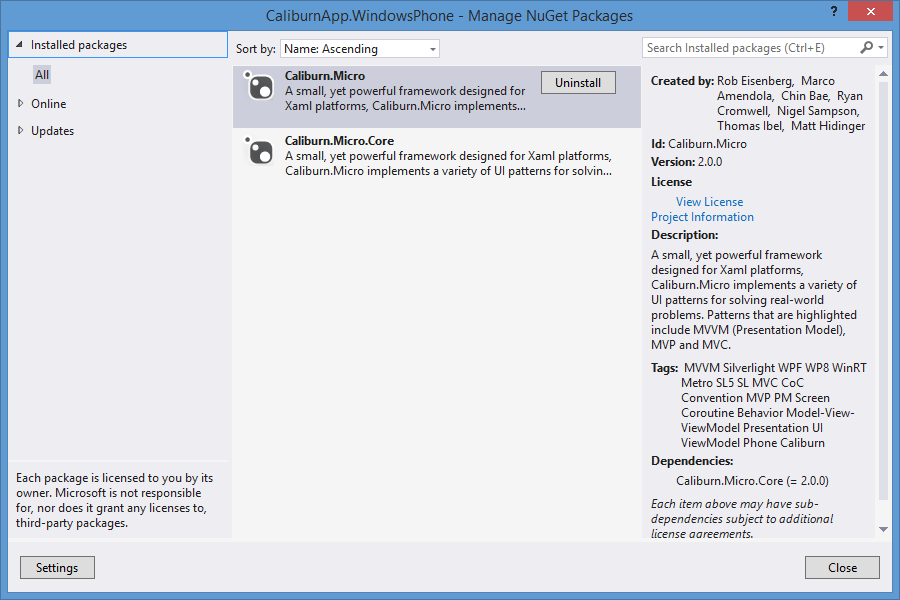Open the Settings dialog
This screenshot has height=600, width=900.
(57, 568)
